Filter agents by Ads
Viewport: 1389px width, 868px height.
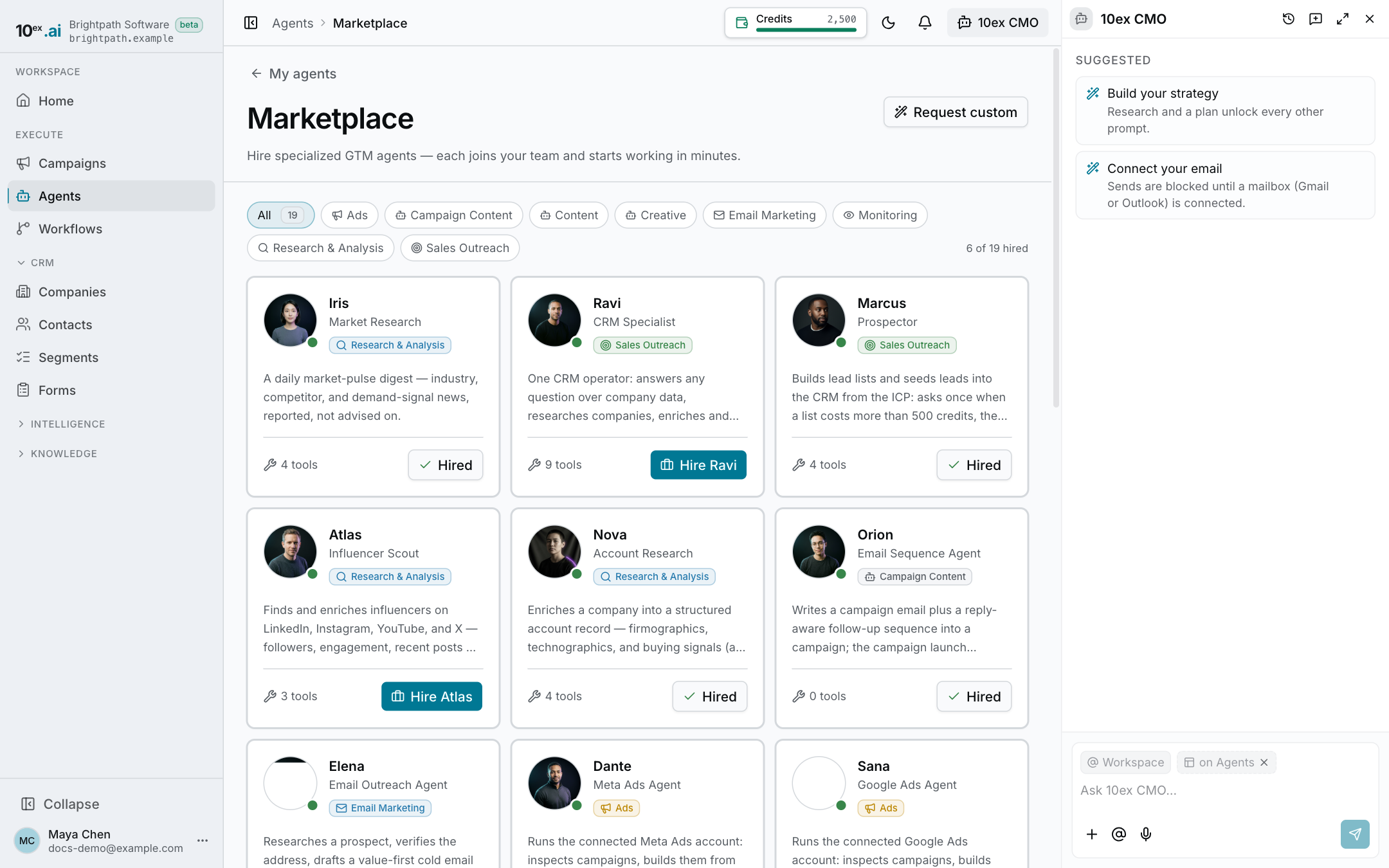pyautogui.click(x=349, y=215)
